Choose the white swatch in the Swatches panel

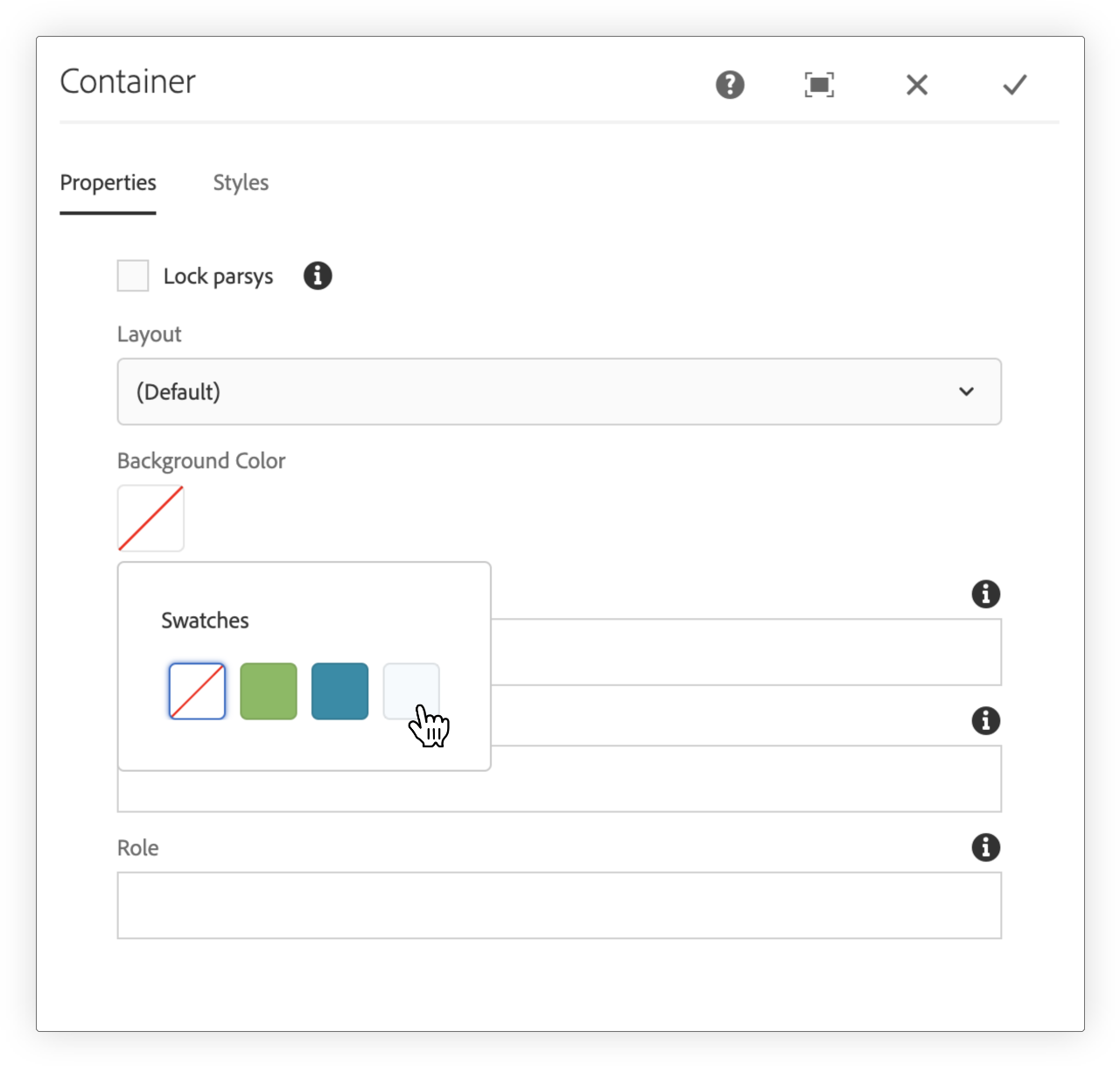(410, 691)
